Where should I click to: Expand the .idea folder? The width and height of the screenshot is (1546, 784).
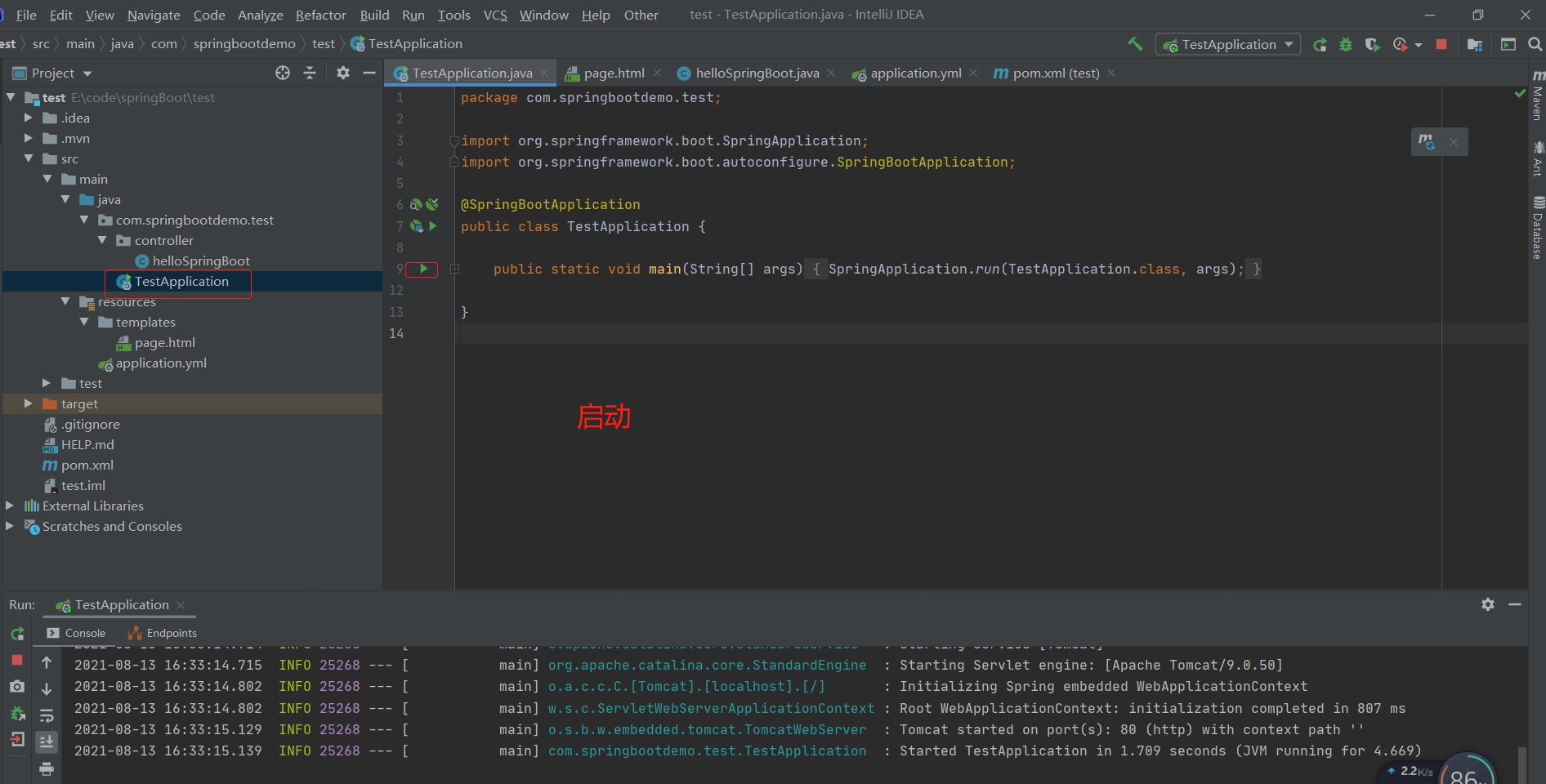click(x=29, y=118)
